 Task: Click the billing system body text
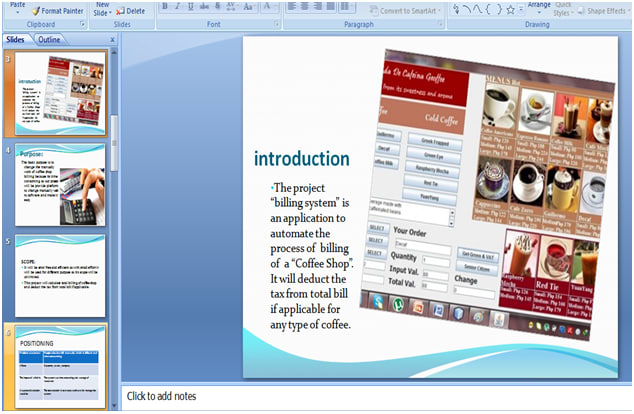(x=312, y=256)
